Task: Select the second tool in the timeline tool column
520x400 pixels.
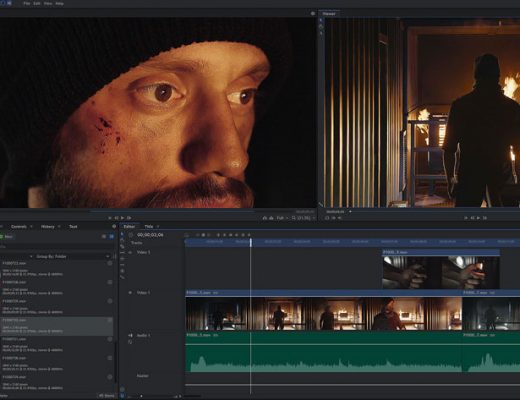Action: click(x=122, y=240)
